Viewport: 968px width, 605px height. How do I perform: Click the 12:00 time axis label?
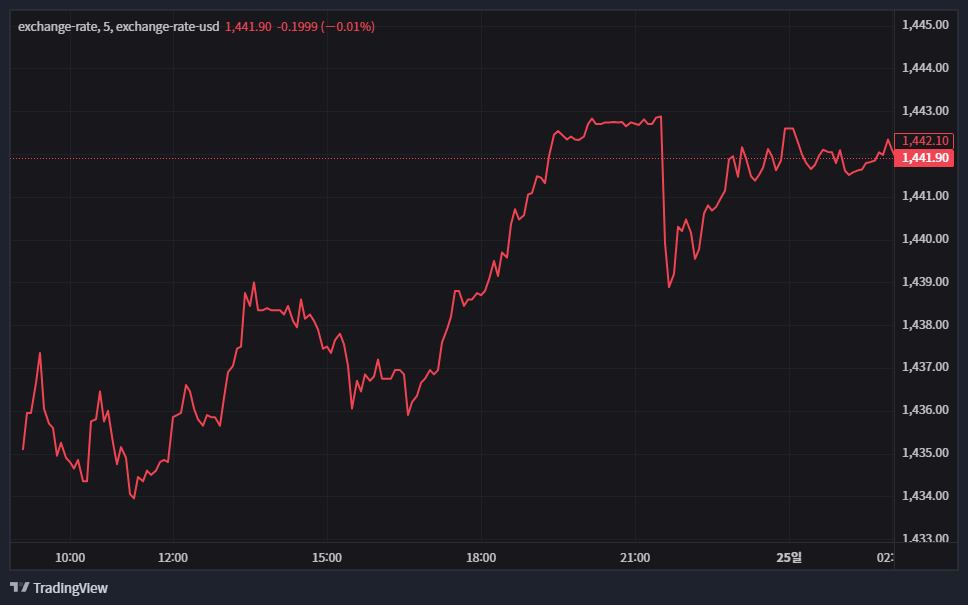173,557
